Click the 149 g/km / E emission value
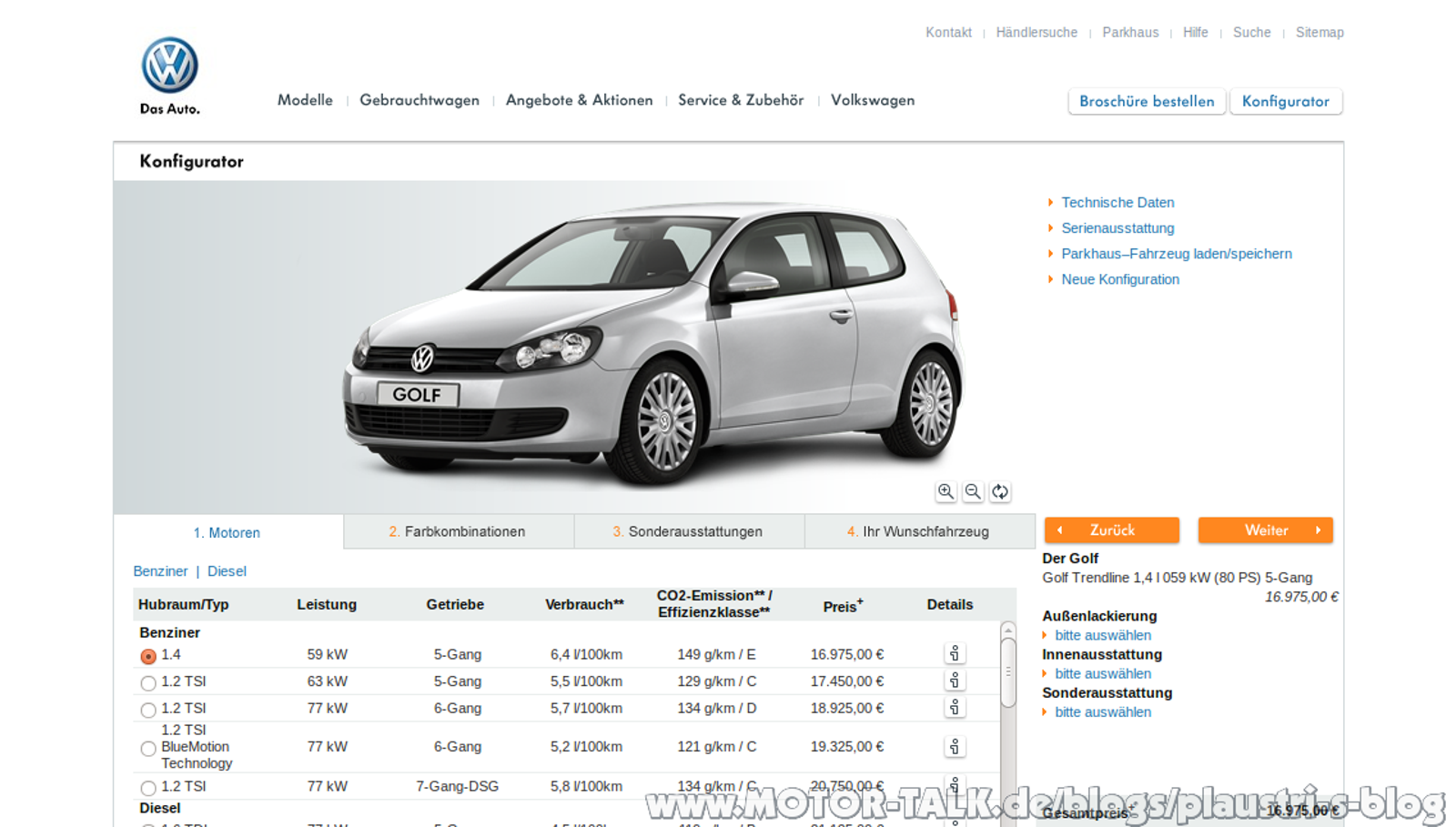Image resolution: width=1456 pixels, height=827 pixels. (x=716, y=654)
